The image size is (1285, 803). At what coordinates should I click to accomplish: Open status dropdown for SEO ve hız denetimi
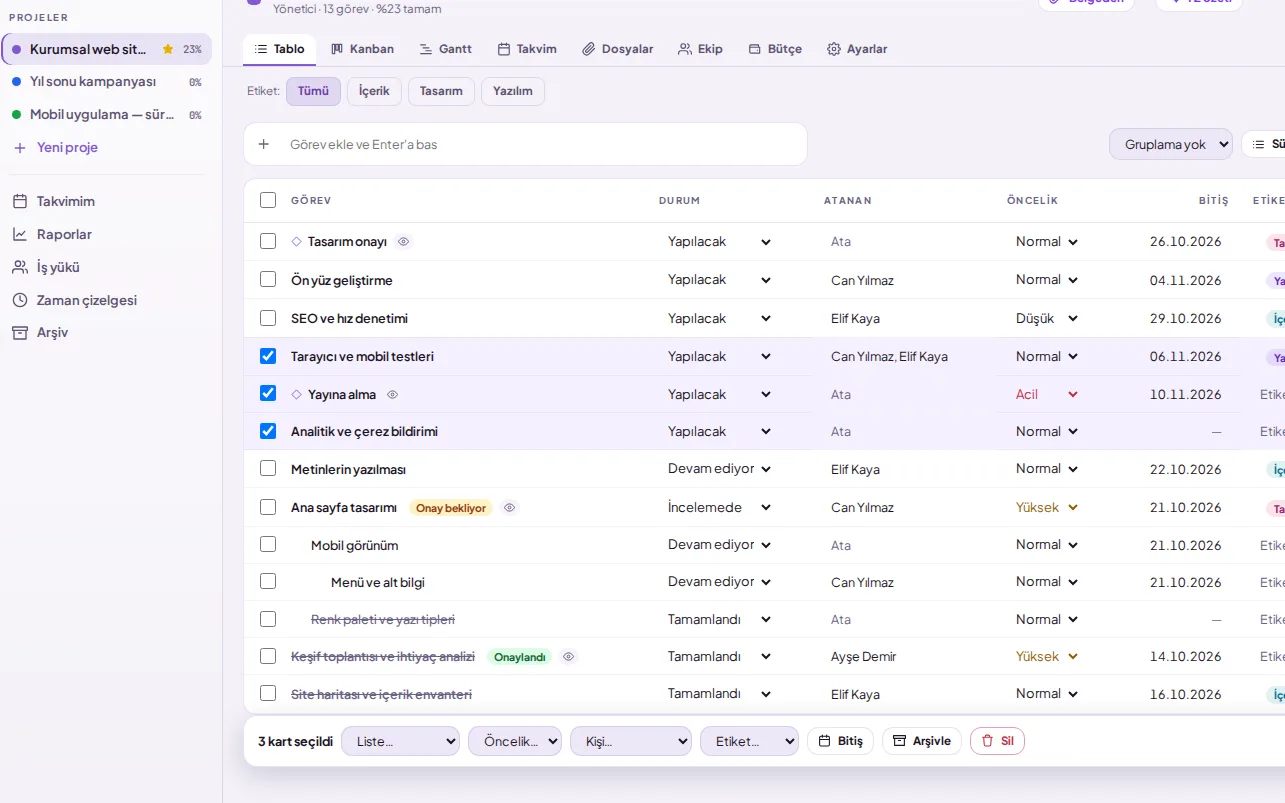coord(720,318)
